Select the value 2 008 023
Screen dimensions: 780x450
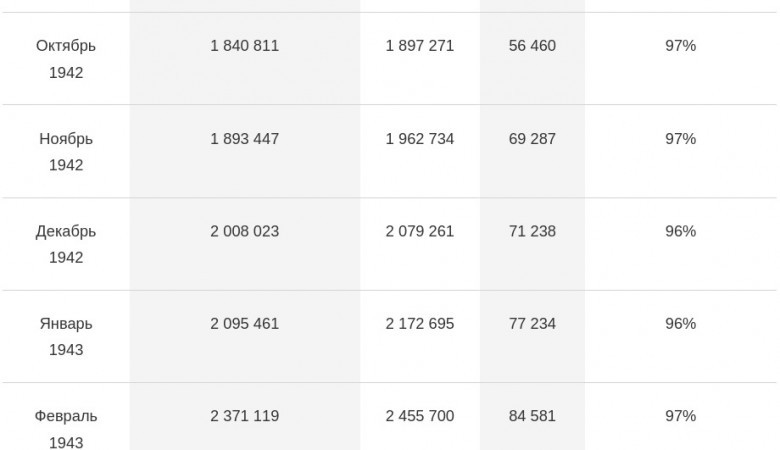point(244,231)
